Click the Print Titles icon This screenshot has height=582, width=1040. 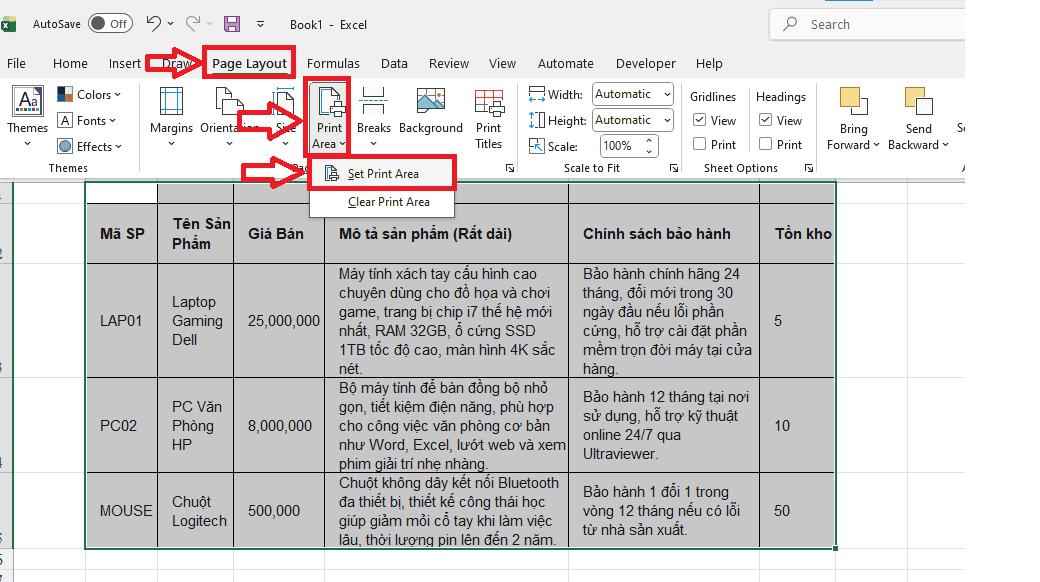[x=489, y=102]
